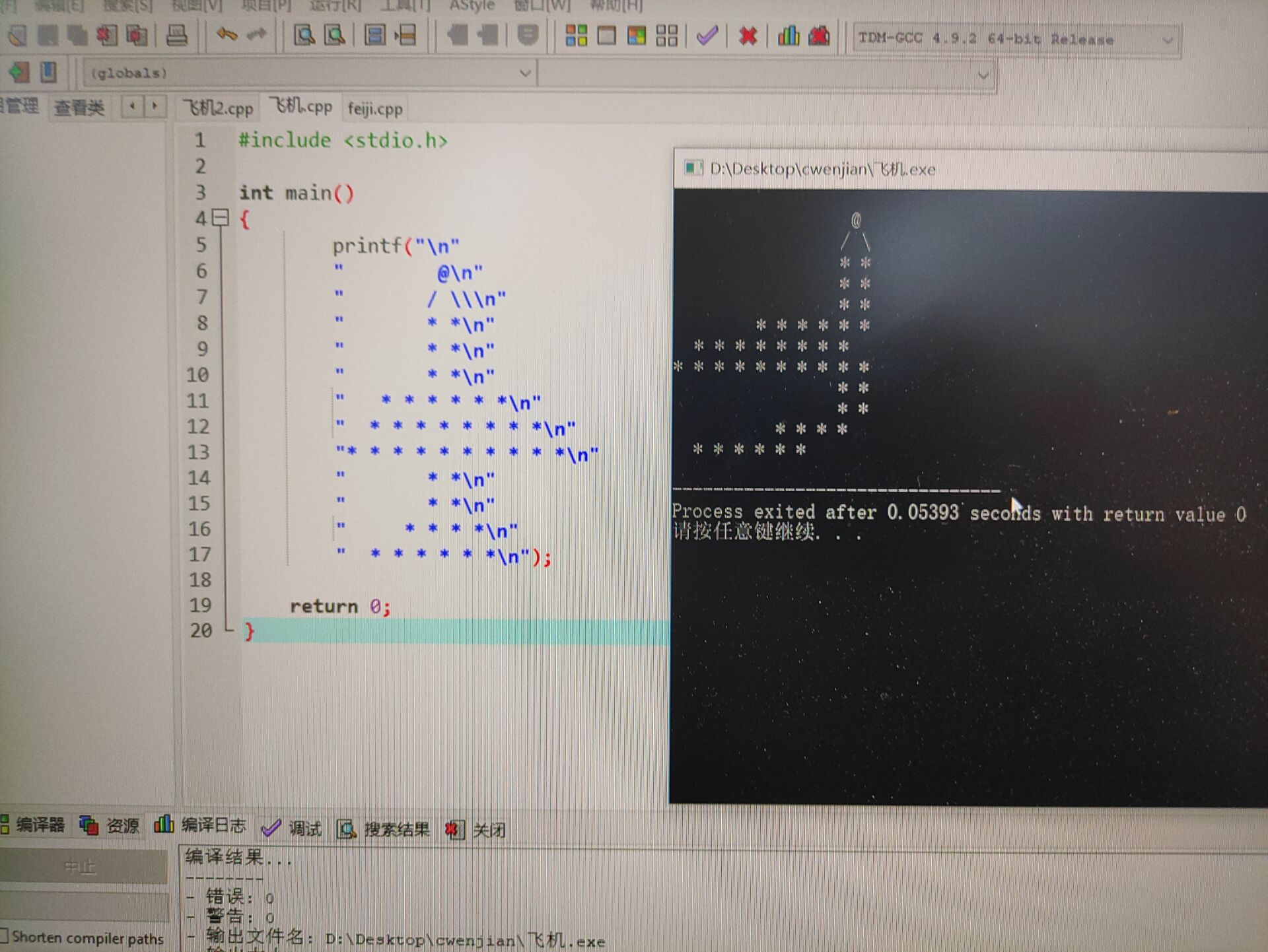Open Find with the magnifier icon
Image resolution: width=1268 pixels, height=952 pixels.
point(304,35)
